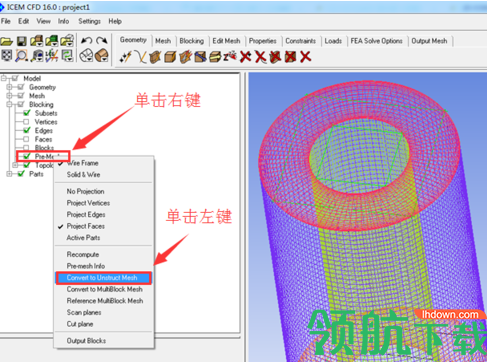Open the FEA Solve Options tab
The image size is (487, 362).
click(376, 41)
